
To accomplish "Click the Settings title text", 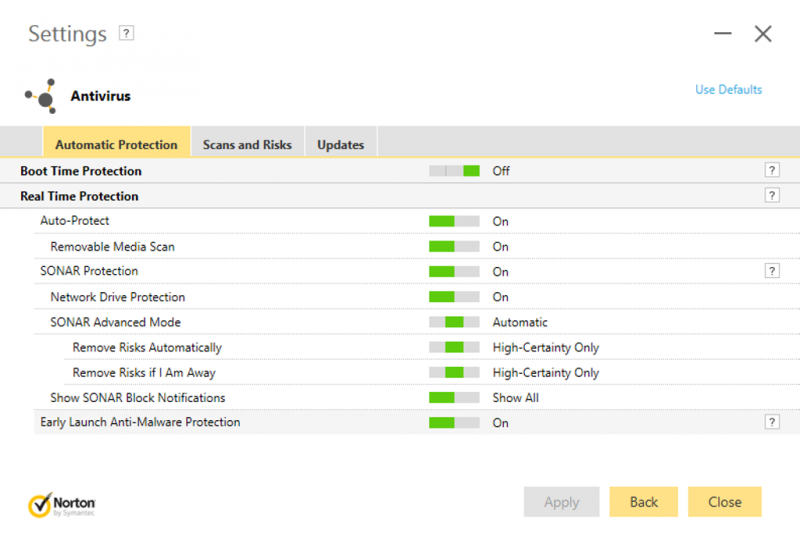I will pyautogui.click(x=67, y=34).
